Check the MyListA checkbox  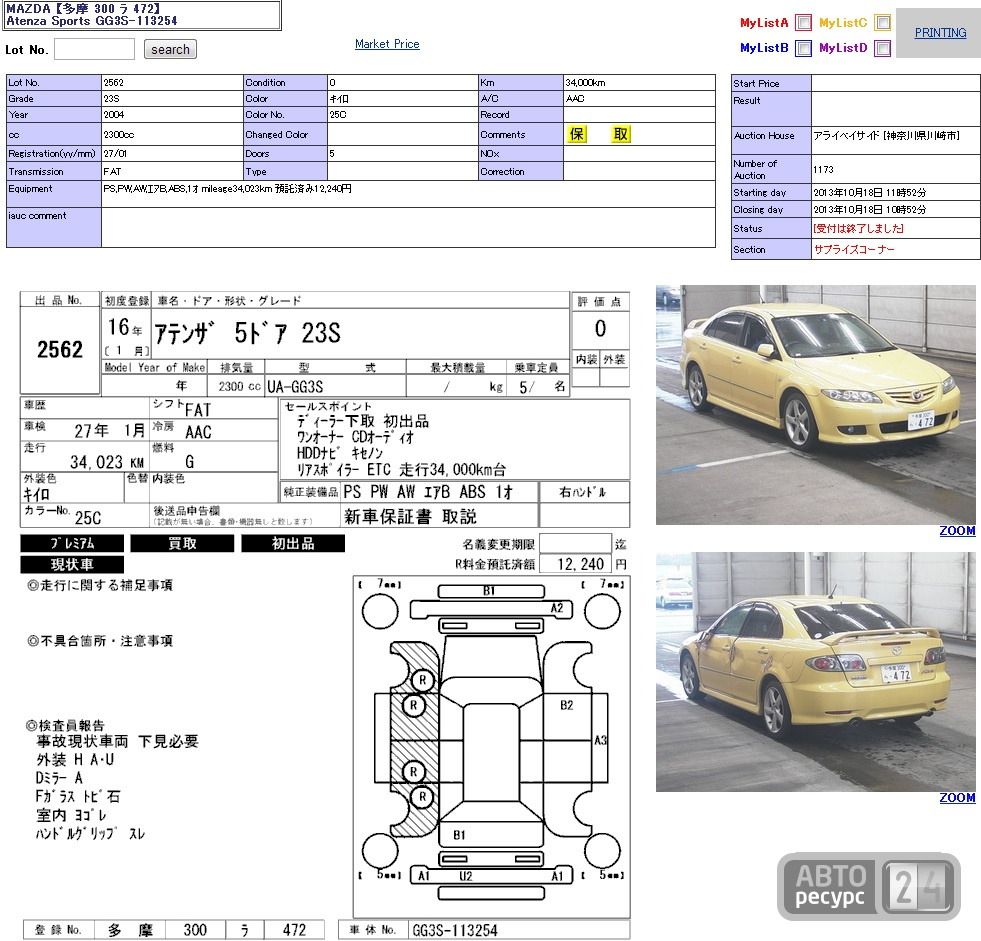(x=803, y=23)
